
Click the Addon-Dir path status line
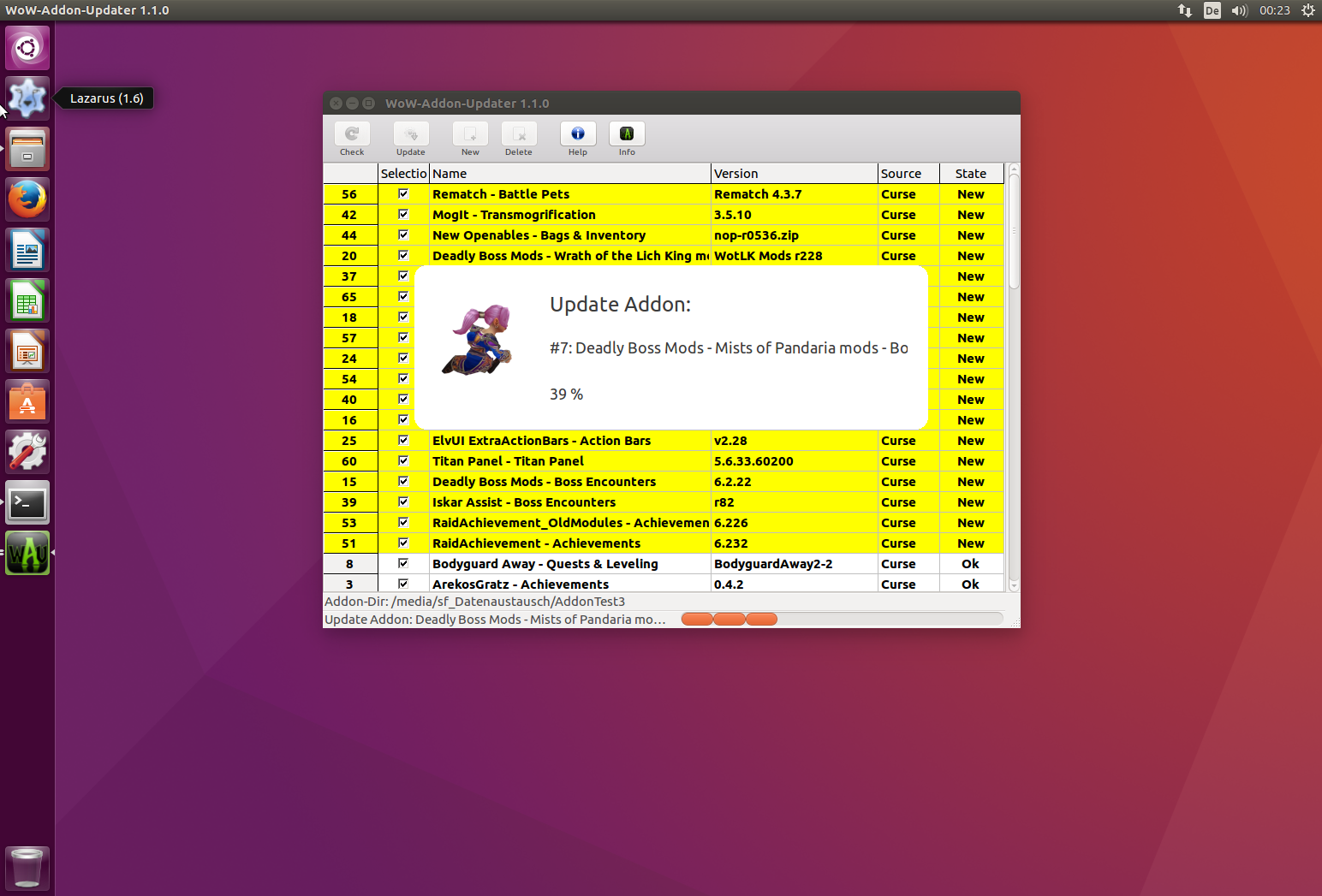(475, 602)
